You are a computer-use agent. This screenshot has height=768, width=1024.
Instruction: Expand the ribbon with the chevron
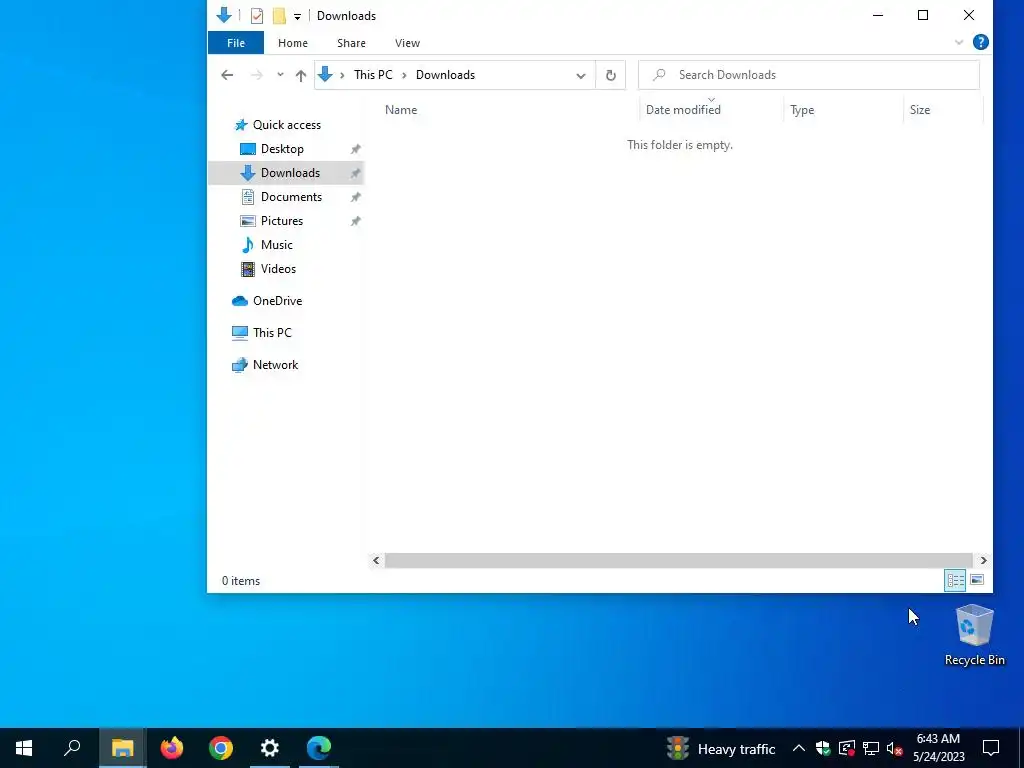pos(959,42)
